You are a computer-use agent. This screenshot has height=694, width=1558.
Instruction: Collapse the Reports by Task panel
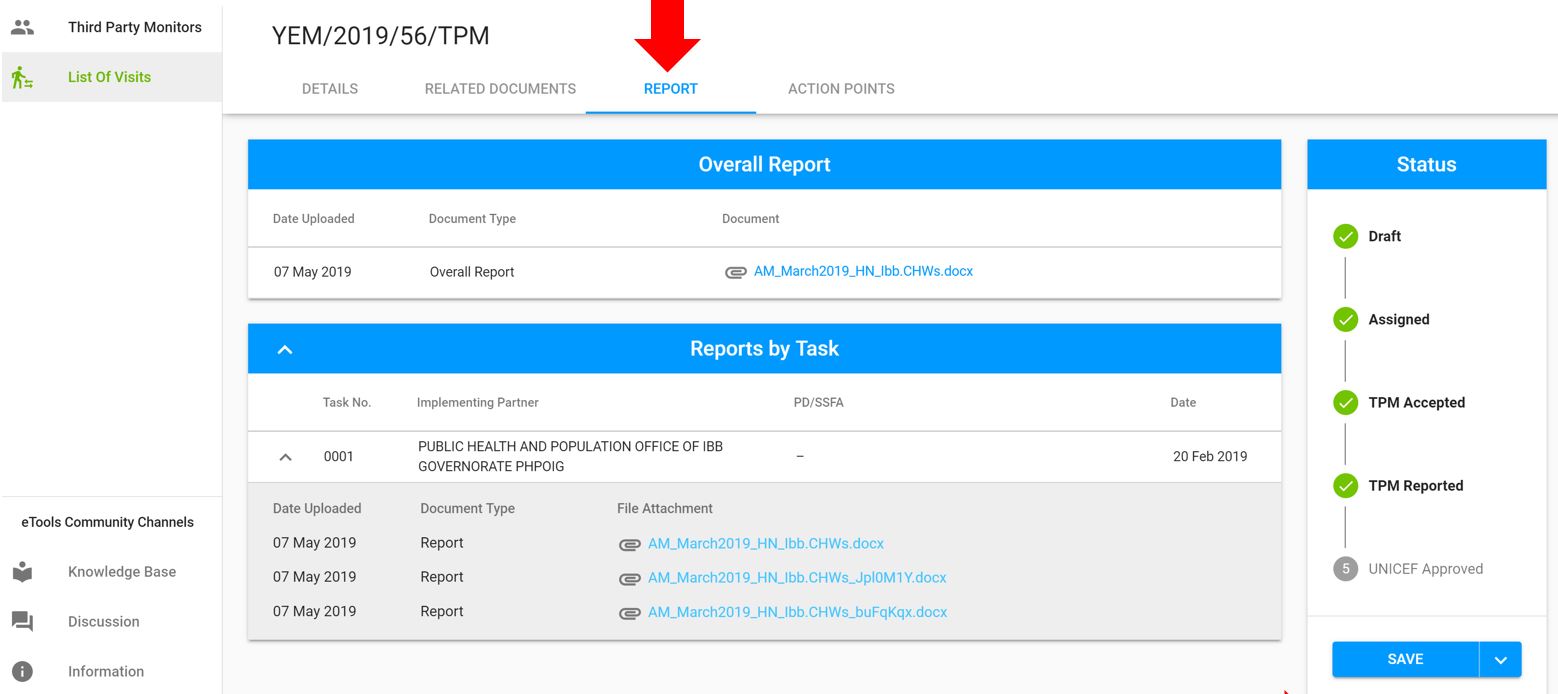(x=285, y=349)
